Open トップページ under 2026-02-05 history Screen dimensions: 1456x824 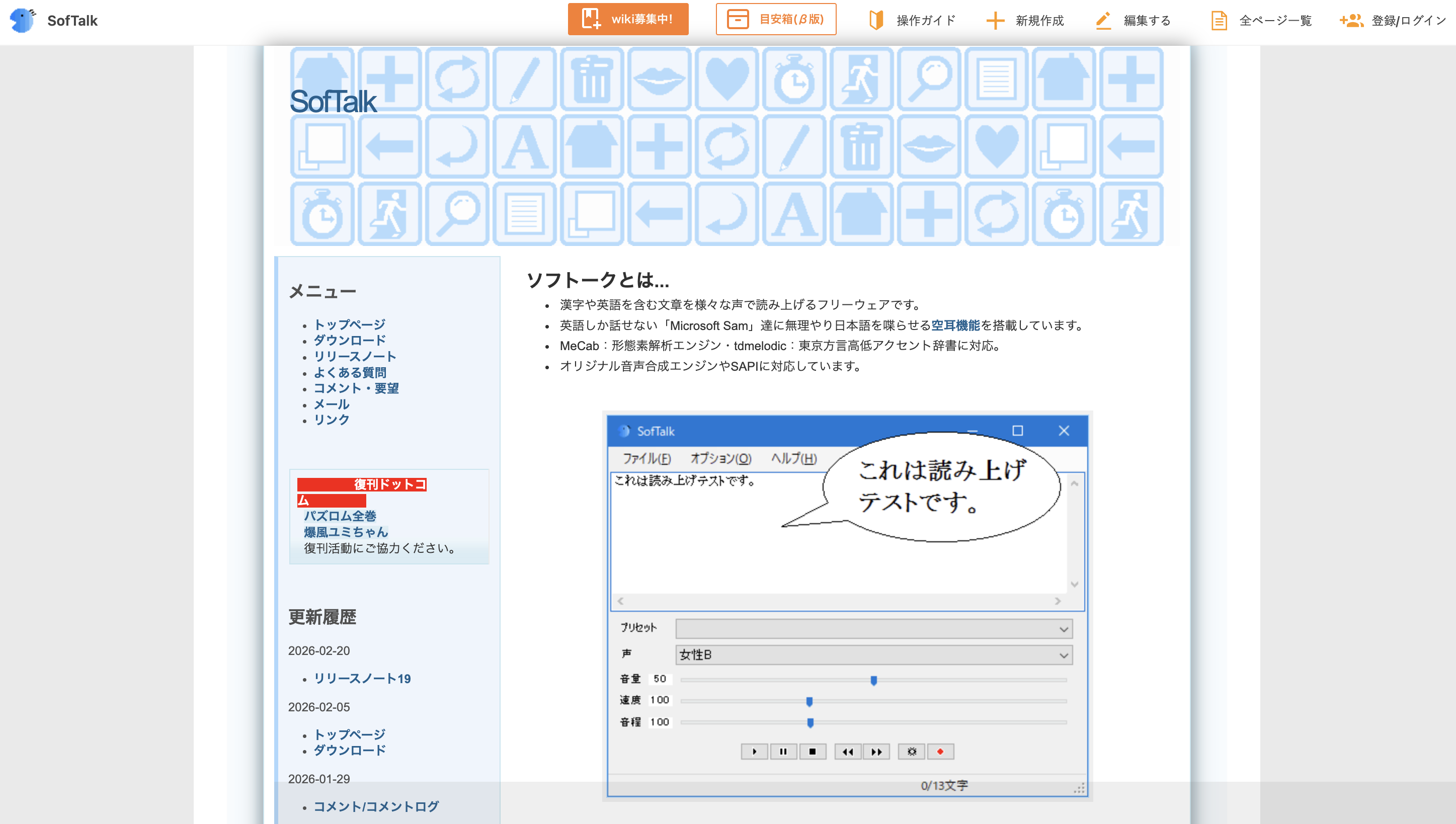coord(349,734)
